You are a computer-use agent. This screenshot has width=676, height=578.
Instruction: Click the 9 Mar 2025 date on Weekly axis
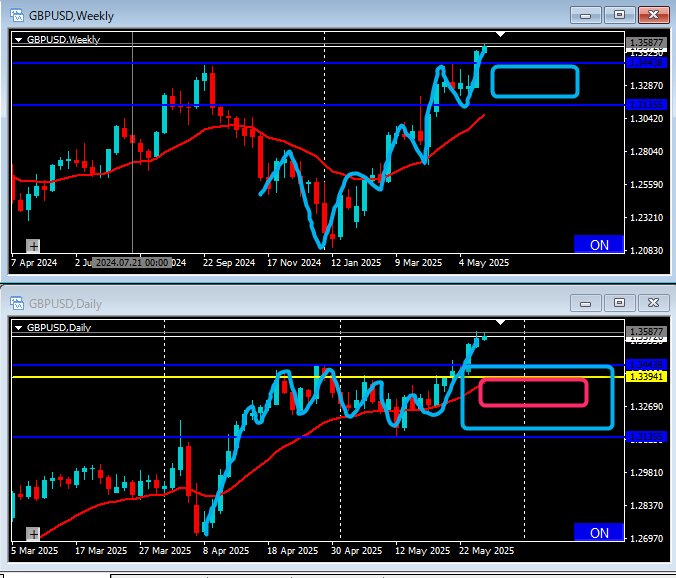(418, 262)
